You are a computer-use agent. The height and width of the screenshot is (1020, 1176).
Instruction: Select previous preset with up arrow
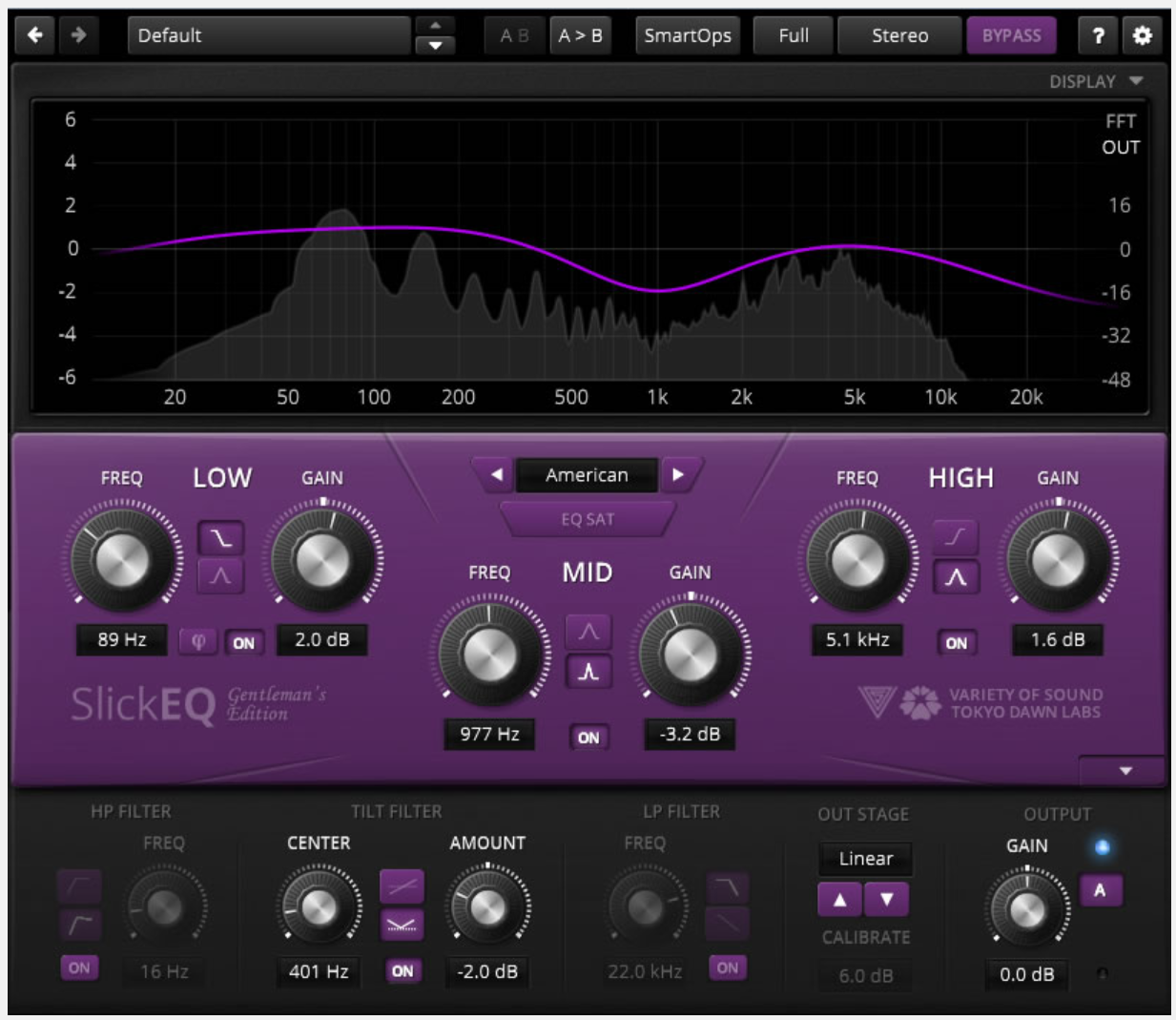point(435,26)
